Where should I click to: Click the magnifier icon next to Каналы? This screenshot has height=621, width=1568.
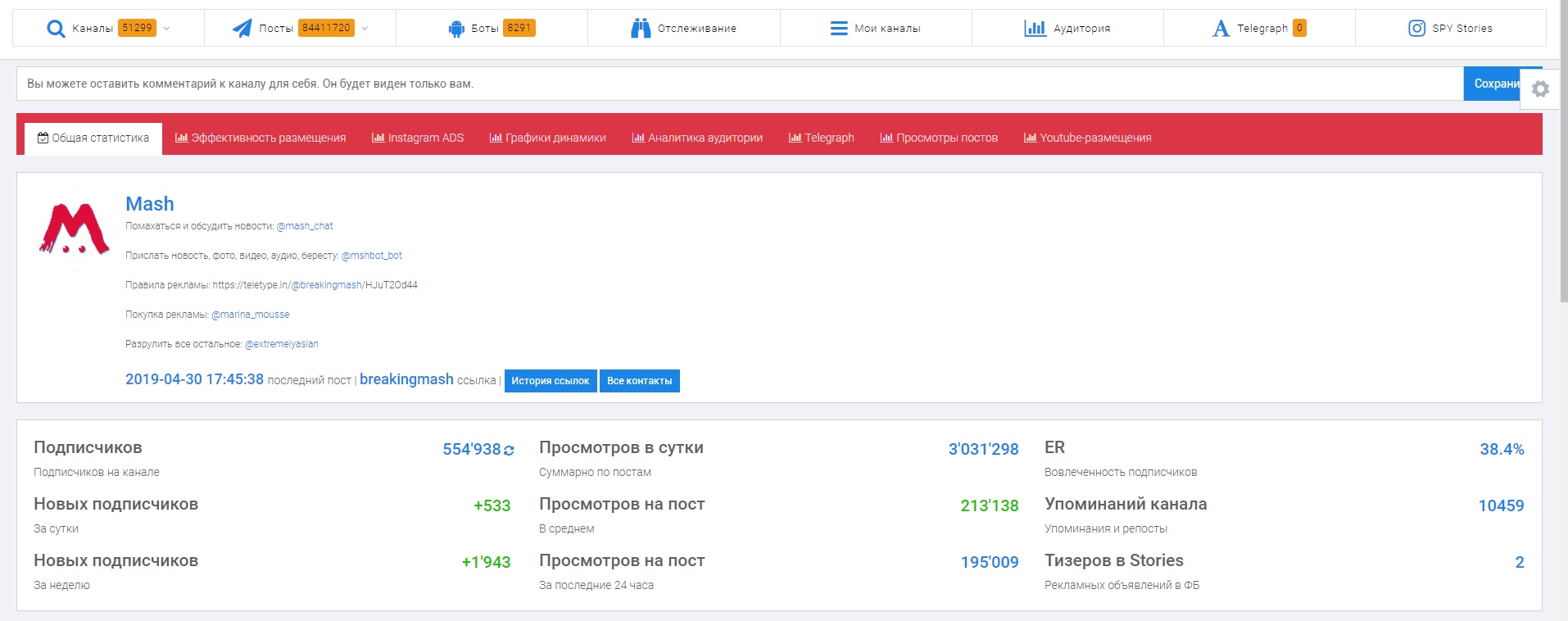click(56, 29)
